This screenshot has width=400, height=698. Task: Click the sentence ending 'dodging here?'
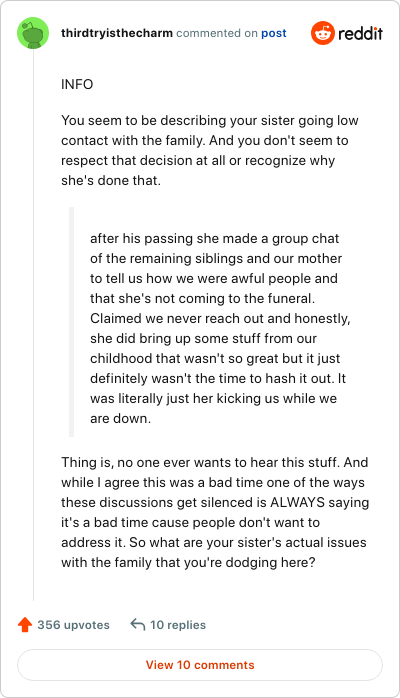coord(214,552)
